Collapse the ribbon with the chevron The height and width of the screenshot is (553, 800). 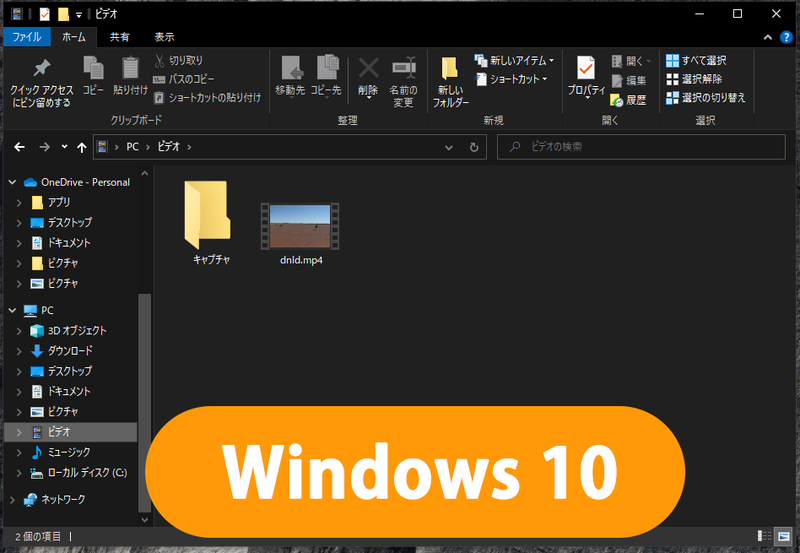pos(767,37)
